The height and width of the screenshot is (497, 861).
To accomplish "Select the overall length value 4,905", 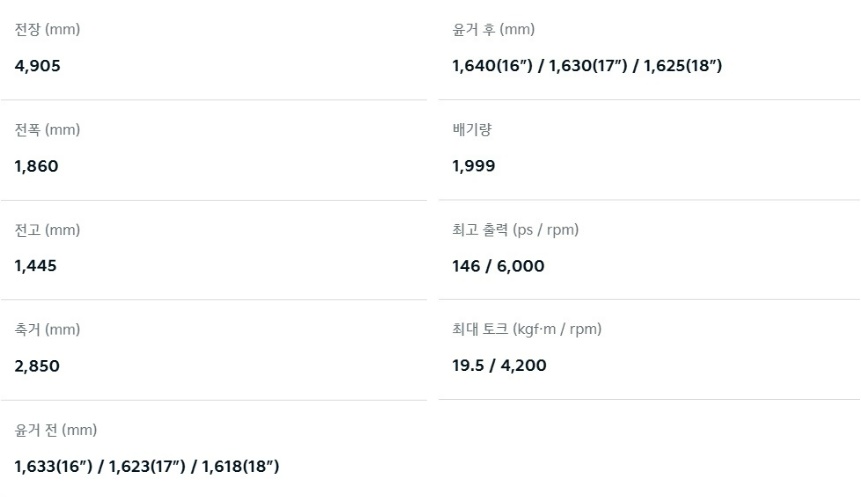I will coord(37,66).
